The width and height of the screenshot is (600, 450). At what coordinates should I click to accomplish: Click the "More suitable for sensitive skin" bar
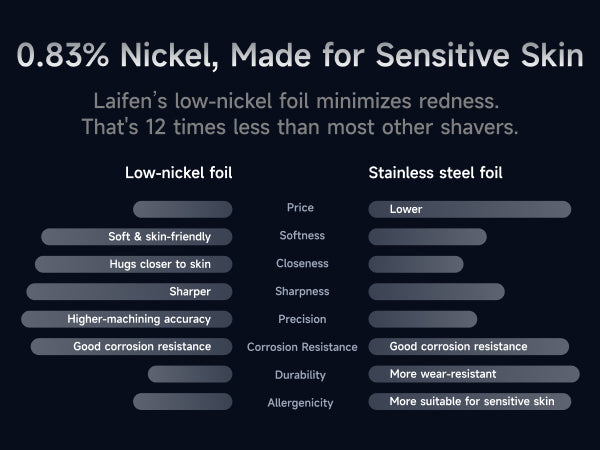(470, 401)
